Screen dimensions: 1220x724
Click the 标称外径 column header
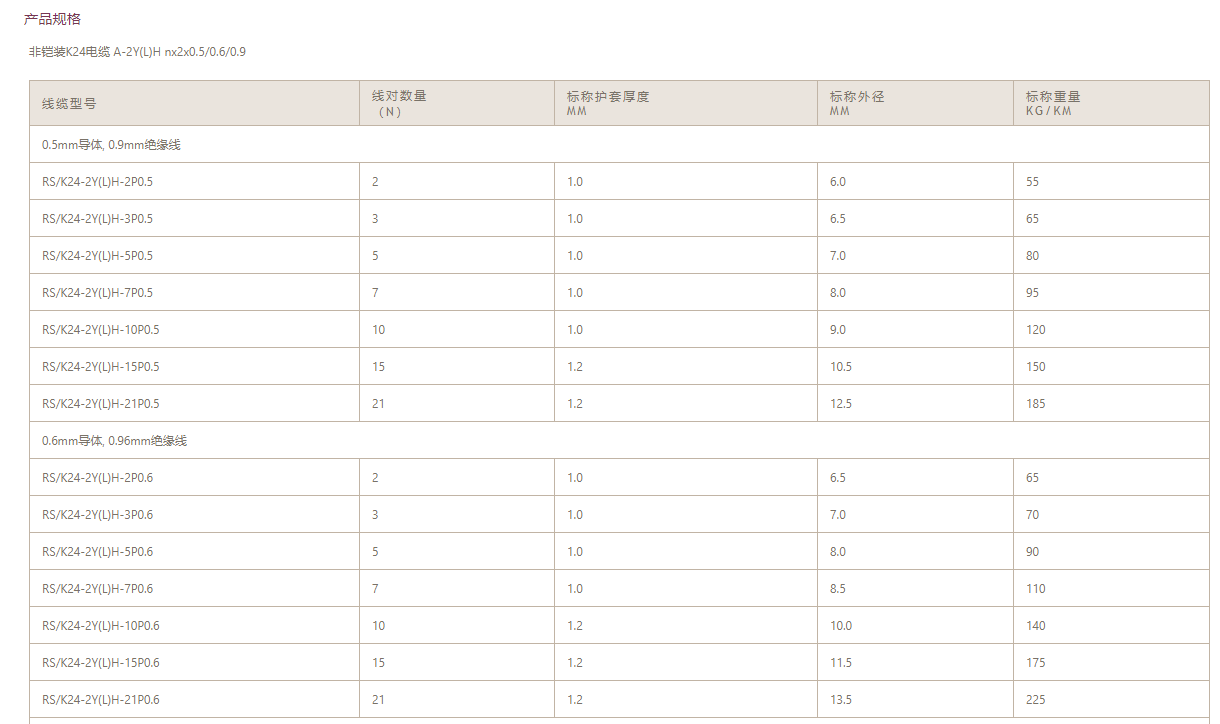857,97
